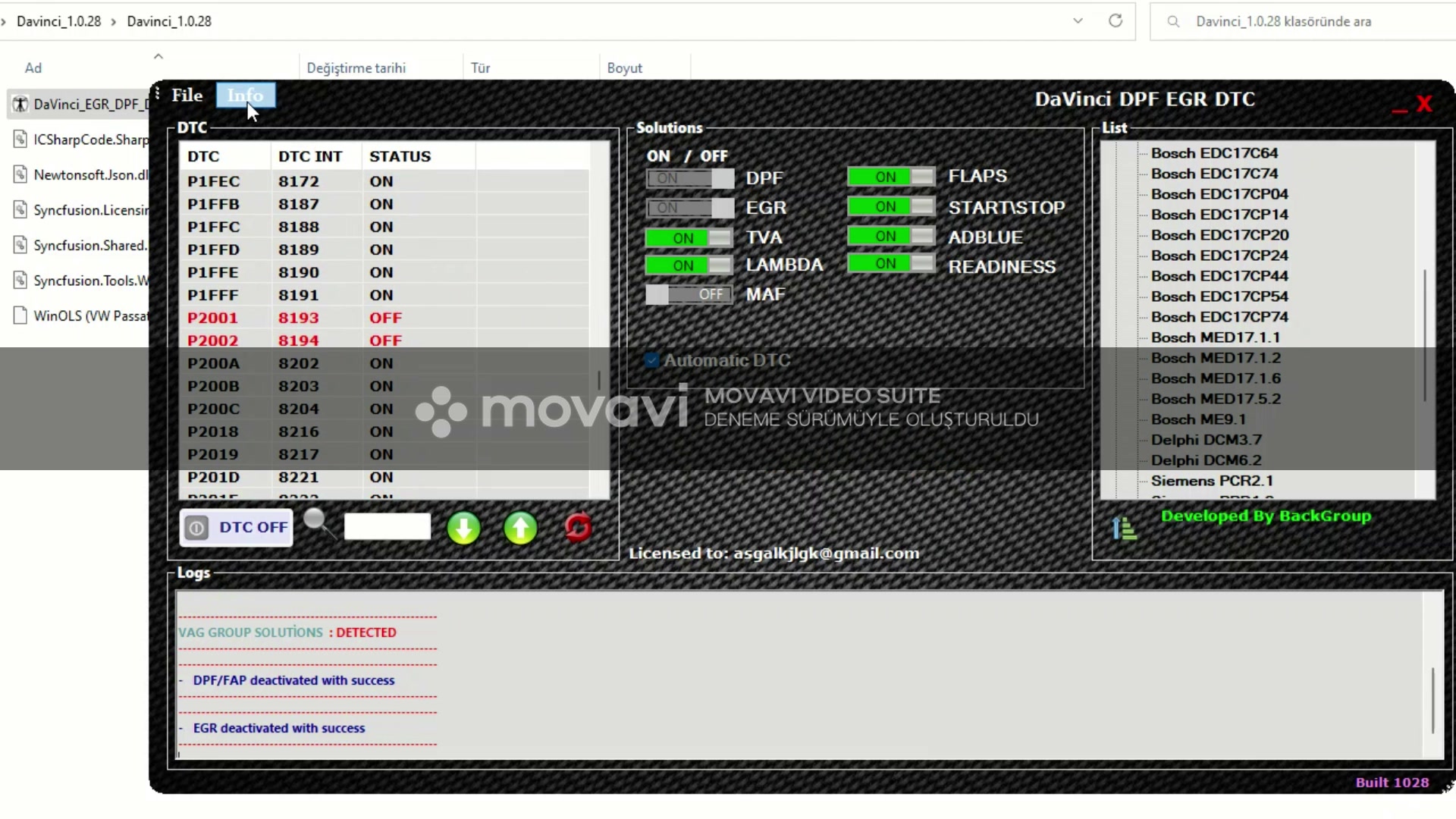Click the white search input field in DTC panel

coord(387,526)
